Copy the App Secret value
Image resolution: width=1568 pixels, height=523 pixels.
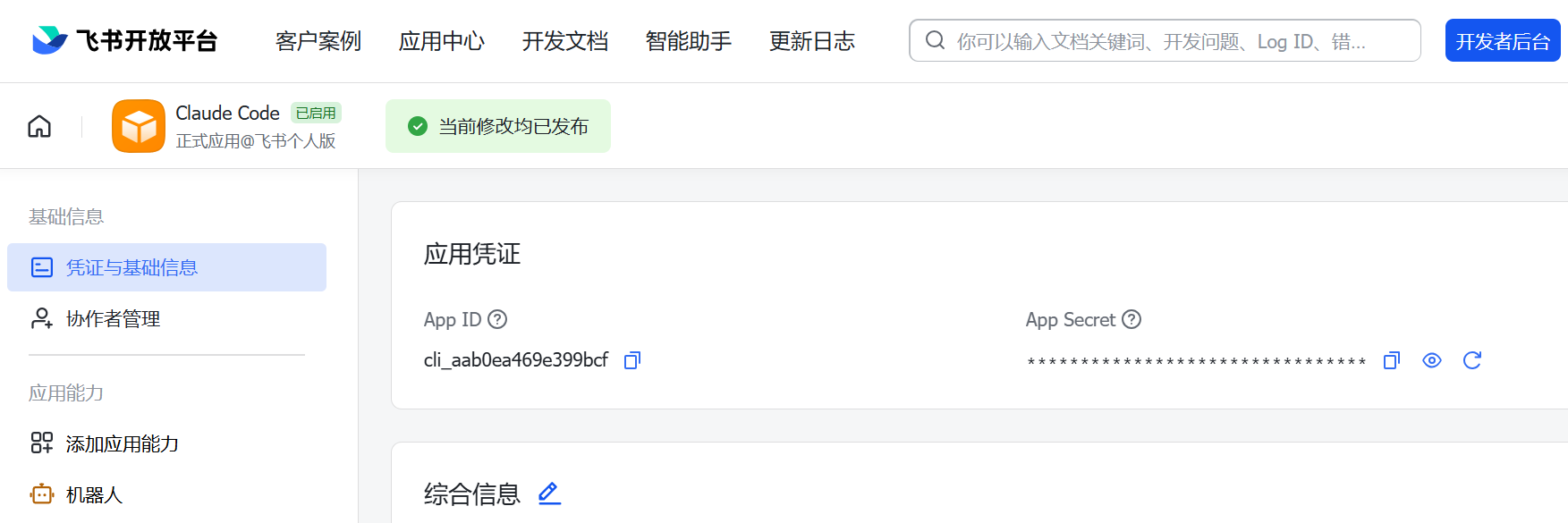pyautogui.click(x=1392, y=360)
